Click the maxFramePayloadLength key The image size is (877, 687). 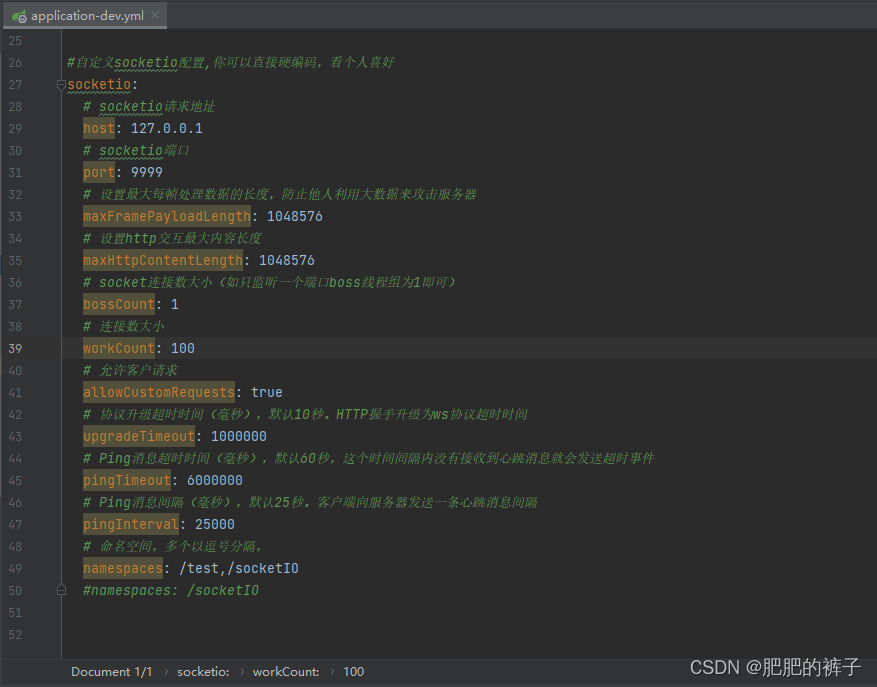click(x=167, y=217)
